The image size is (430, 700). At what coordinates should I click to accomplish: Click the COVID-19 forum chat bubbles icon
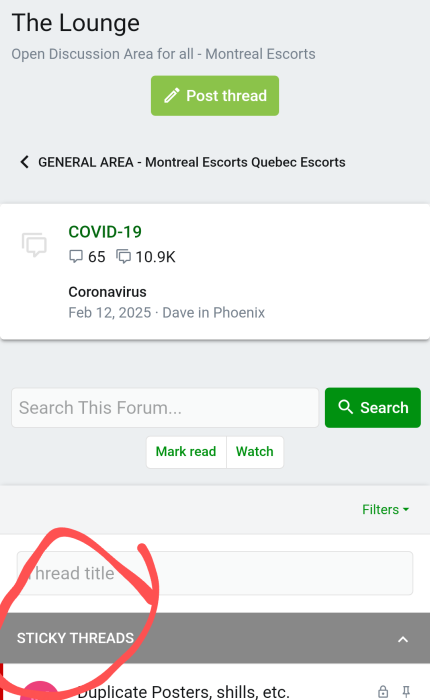point(34,245)
